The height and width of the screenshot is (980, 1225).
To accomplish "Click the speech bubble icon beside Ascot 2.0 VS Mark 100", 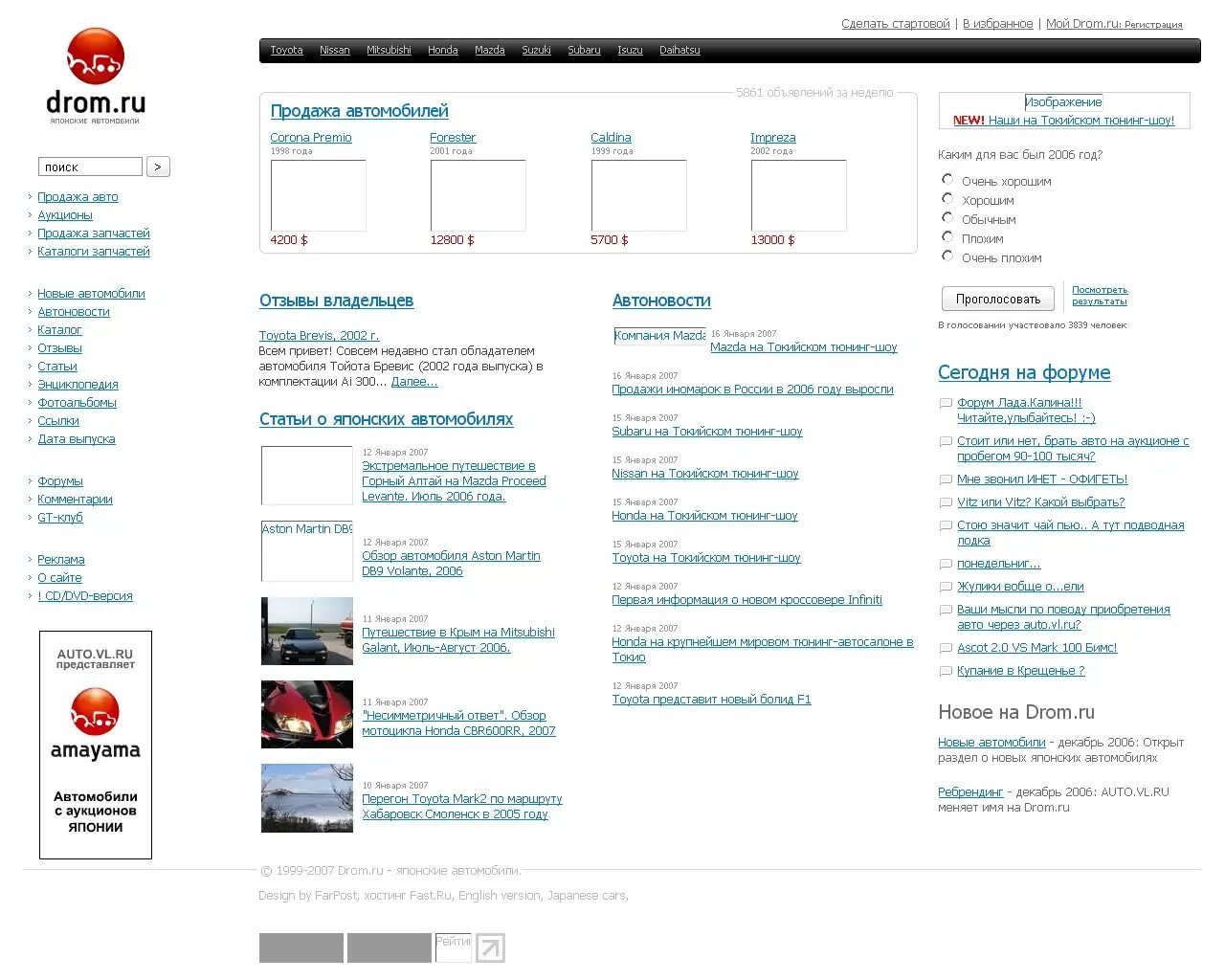I will tap(946, 648).
